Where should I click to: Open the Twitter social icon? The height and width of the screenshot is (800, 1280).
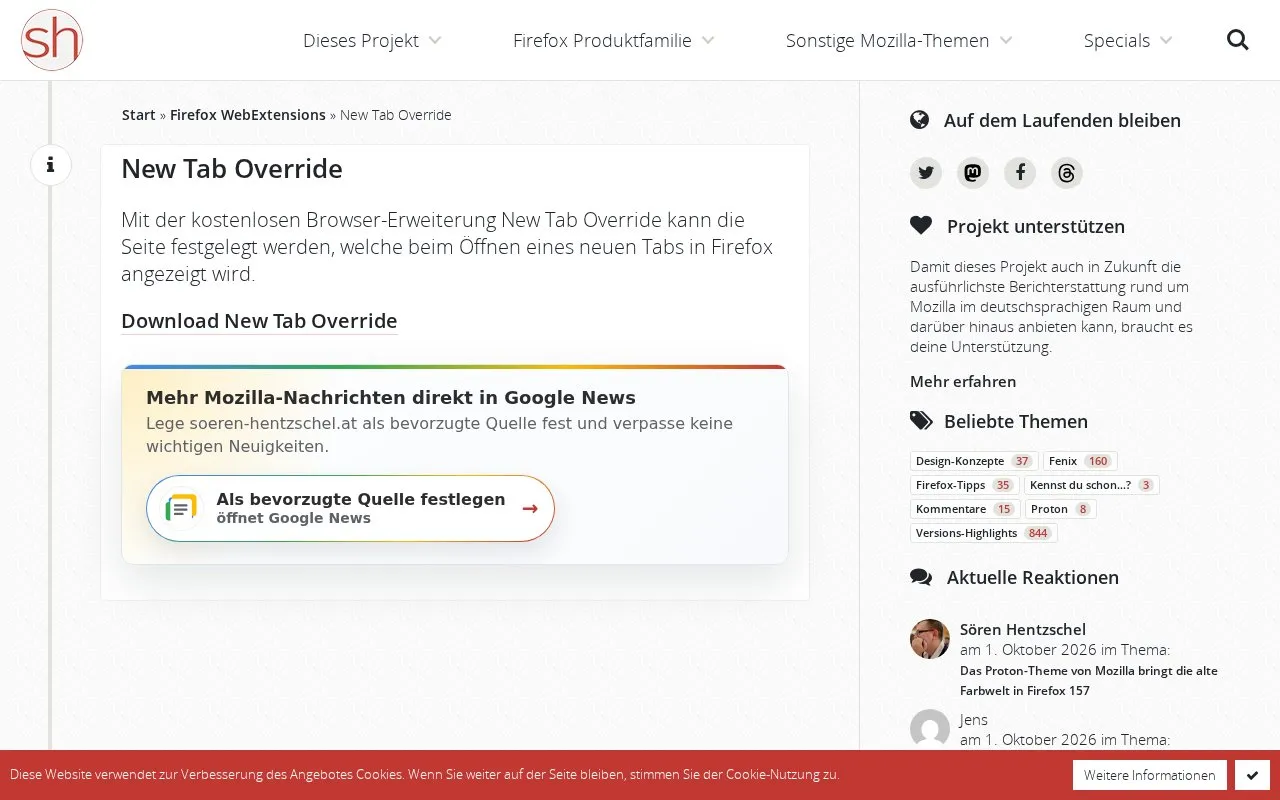(x=926, y=173)
